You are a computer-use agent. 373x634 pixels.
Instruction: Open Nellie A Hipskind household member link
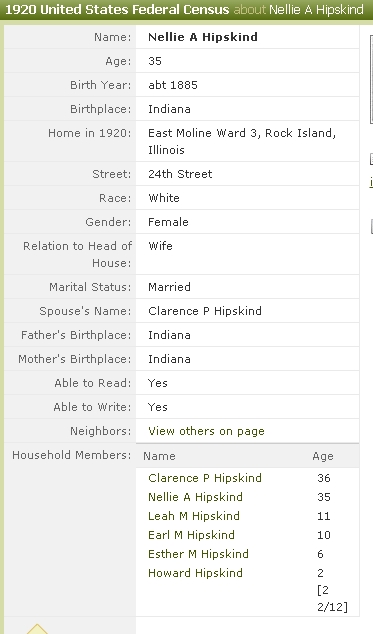click(x=195, y=497)
